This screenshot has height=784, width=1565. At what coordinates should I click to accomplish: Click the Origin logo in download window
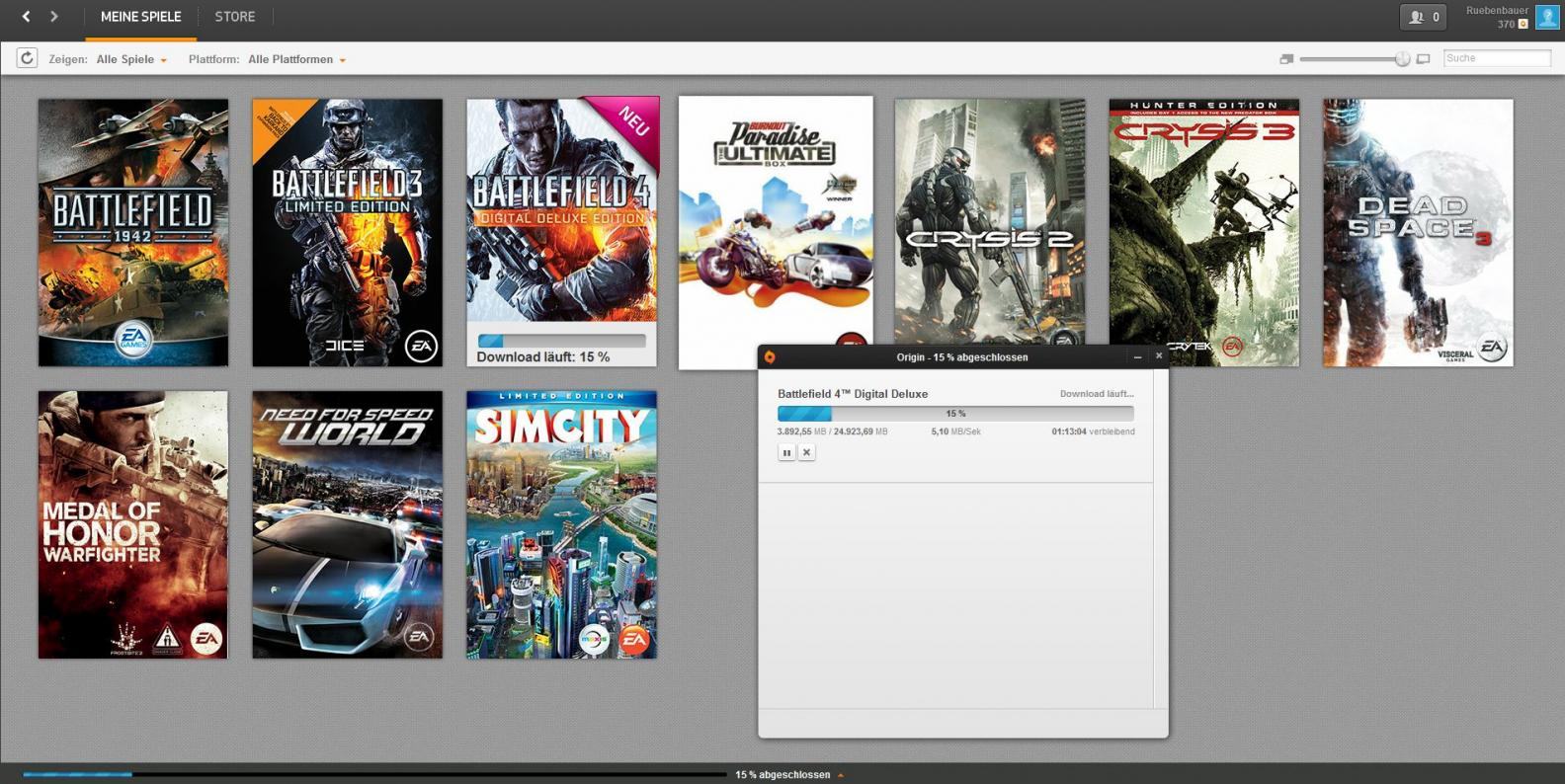(x=770, y=356)
